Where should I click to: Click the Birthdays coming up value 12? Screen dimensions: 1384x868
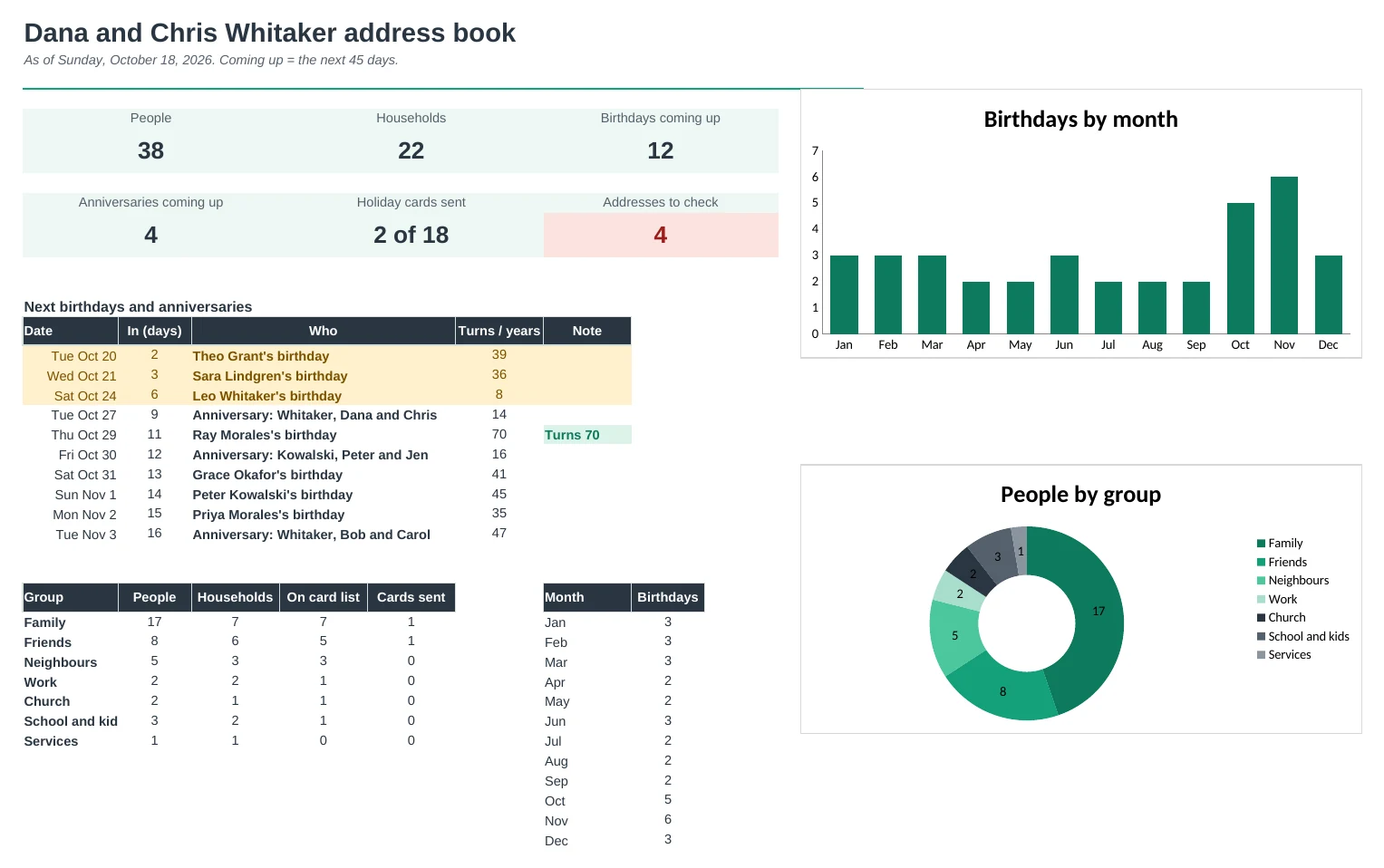[x=660, y=150]
